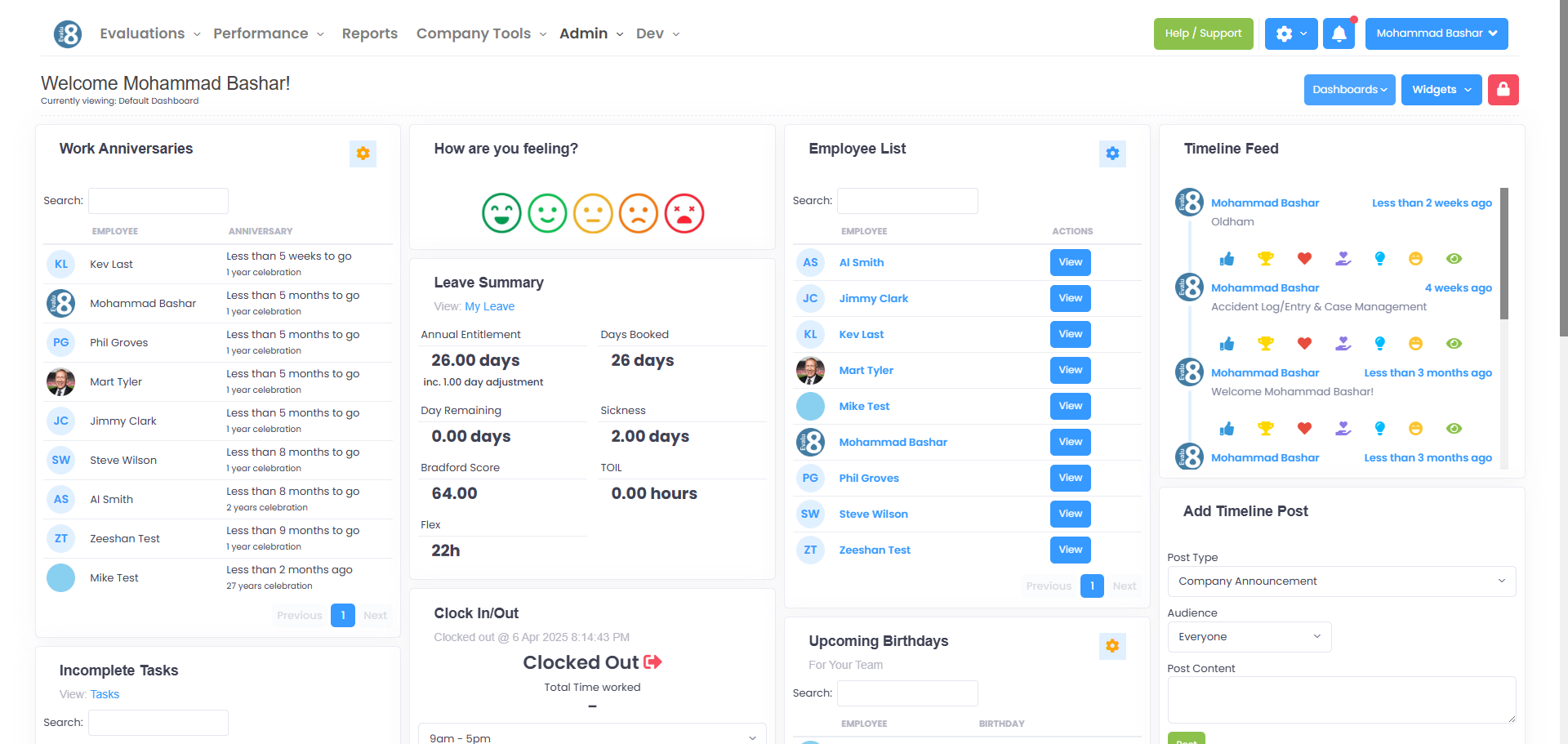Click the red lock dashboard button
Screen dimensions: 1568x744
point(1503,90)
